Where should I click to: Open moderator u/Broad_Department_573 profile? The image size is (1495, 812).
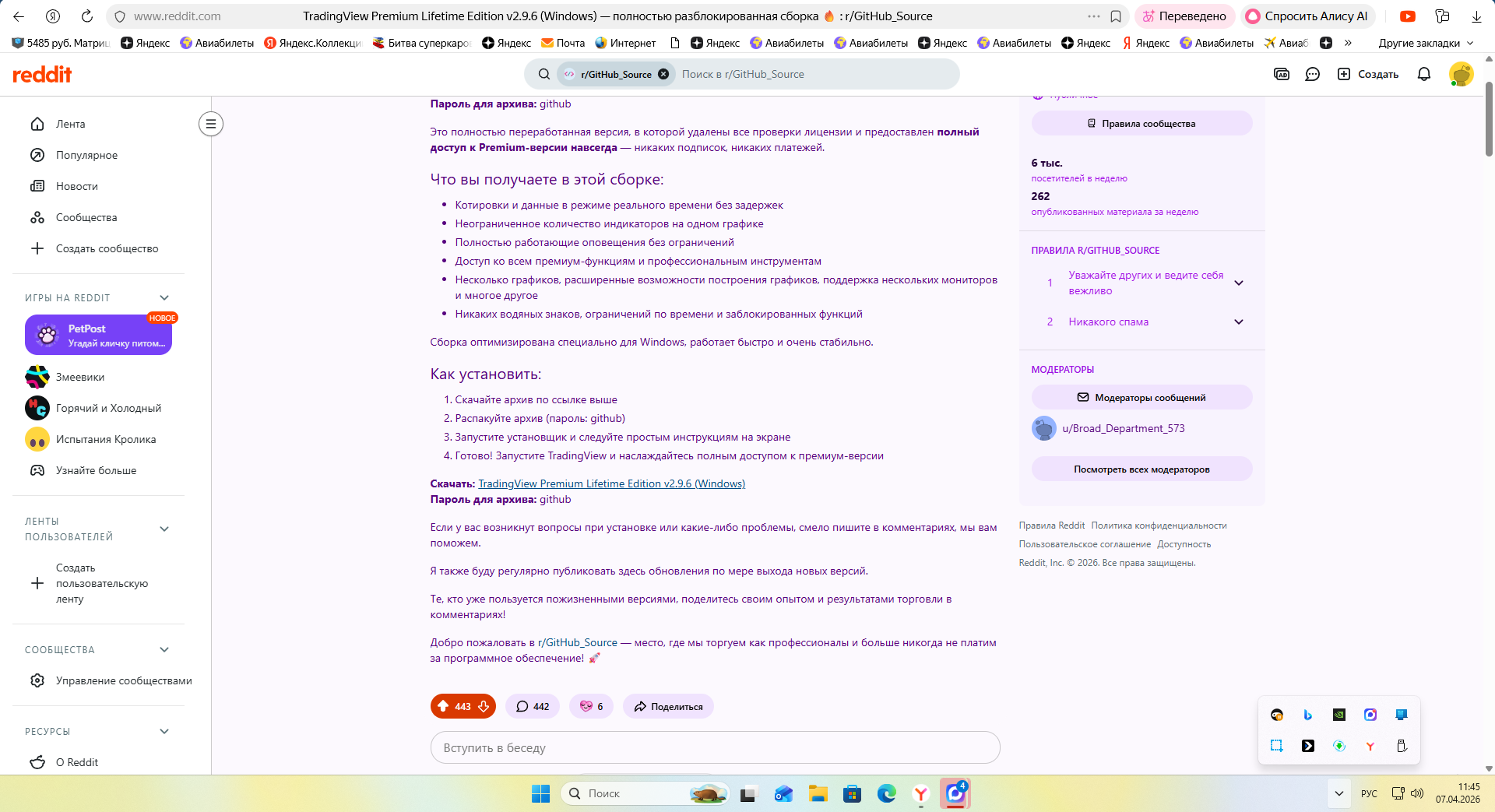pyautogui.click(x=1123, y=428)
